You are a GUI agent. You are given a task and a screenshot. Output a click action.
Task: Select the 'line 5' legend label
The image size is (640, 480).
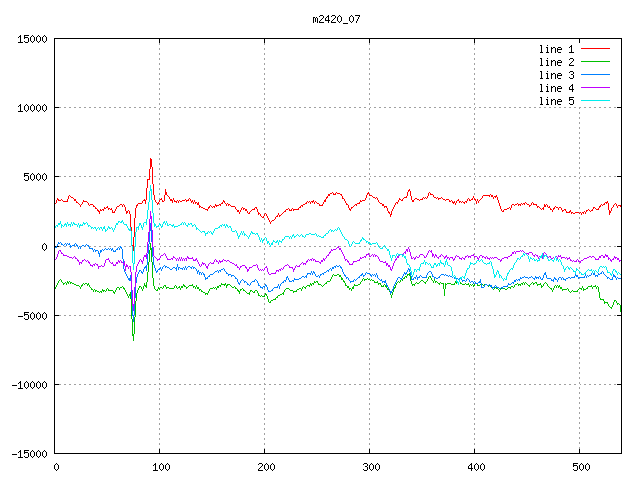(556, 101)
